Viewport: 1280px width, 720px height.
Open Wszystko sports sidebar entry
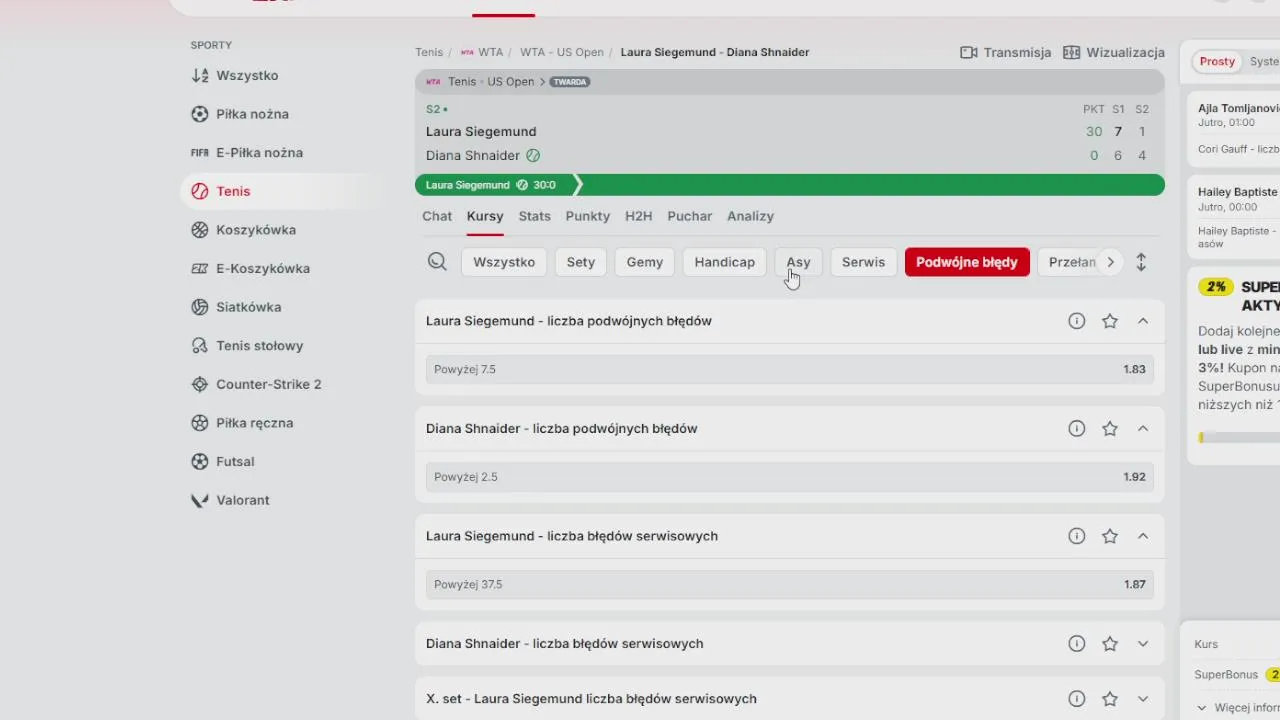tap(235, 76)
